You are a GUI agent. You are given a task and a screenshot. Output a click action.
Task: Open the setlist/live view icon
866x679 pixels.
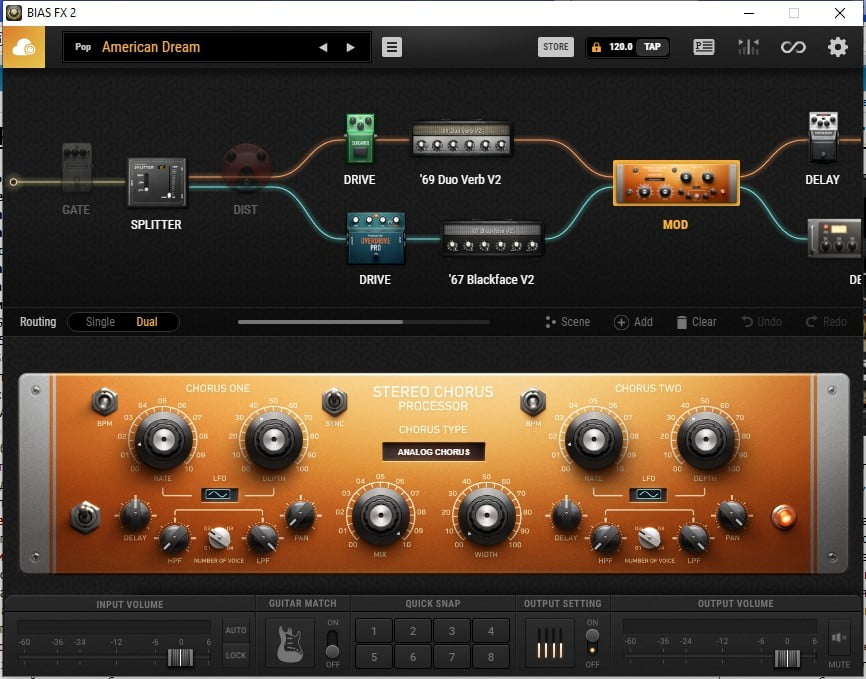(x=704, y=48)
